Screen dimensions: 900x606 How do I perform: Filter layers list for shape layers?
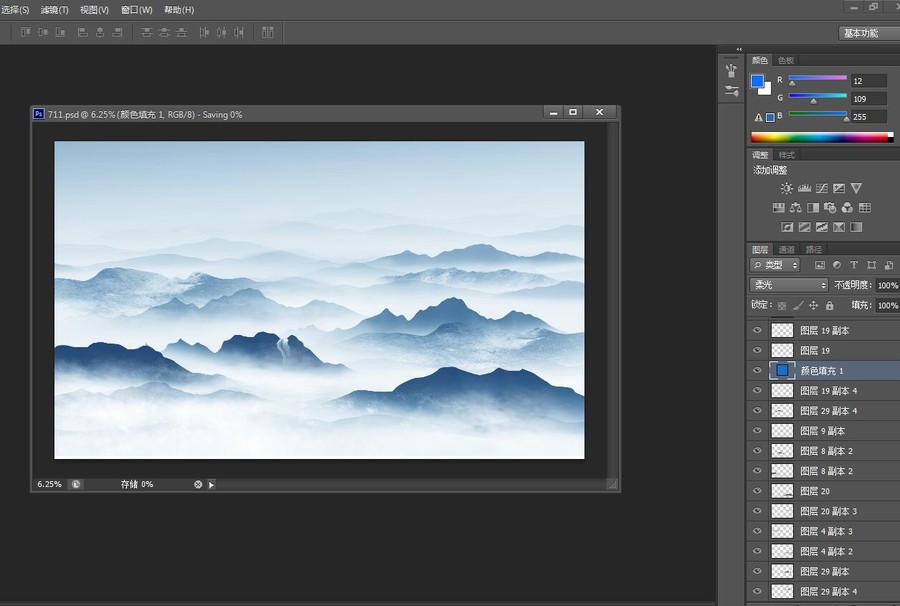tap(871, 265)
